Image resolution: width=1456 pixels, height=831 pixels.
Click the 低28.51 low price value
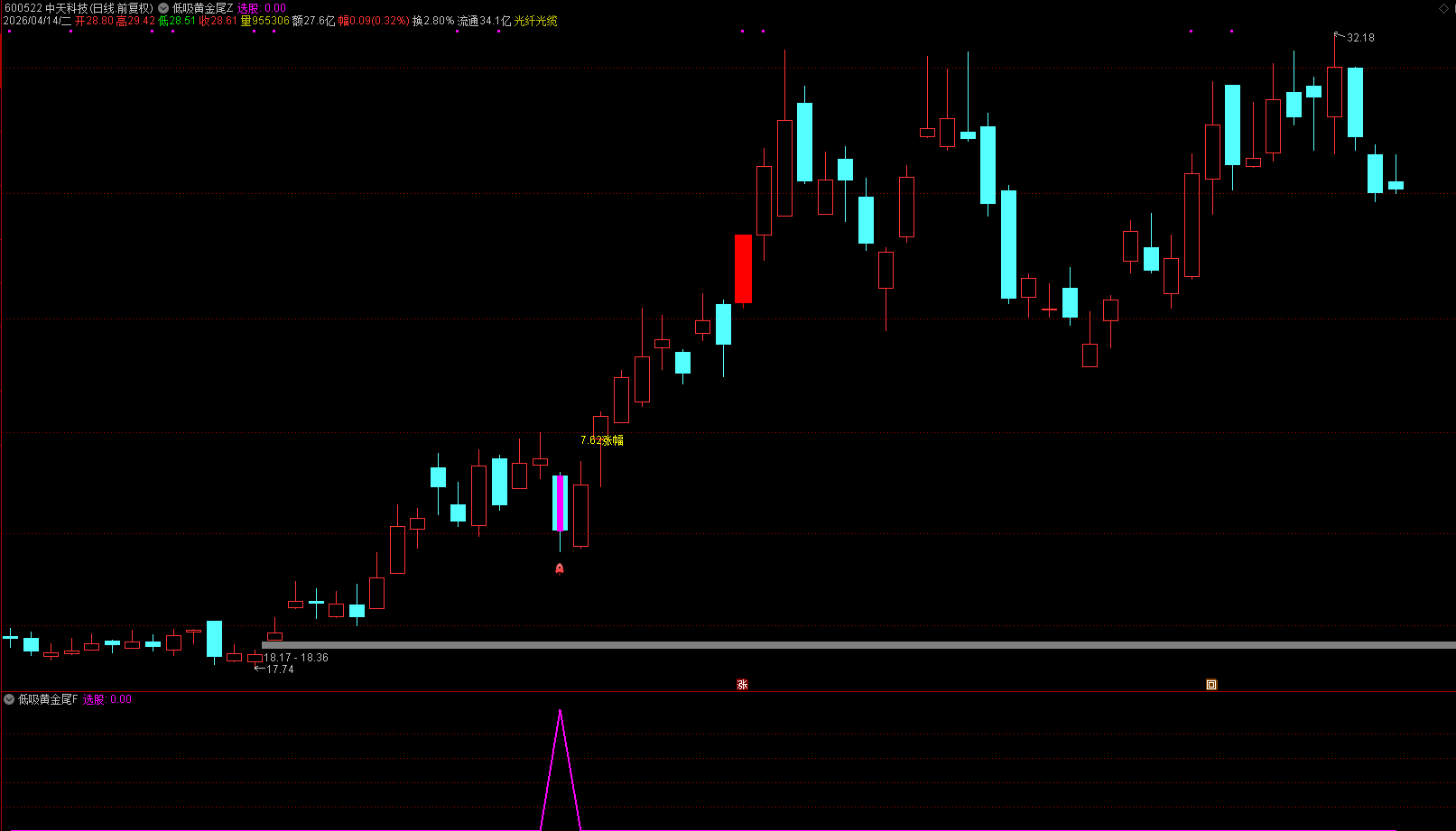click(177, 21)
